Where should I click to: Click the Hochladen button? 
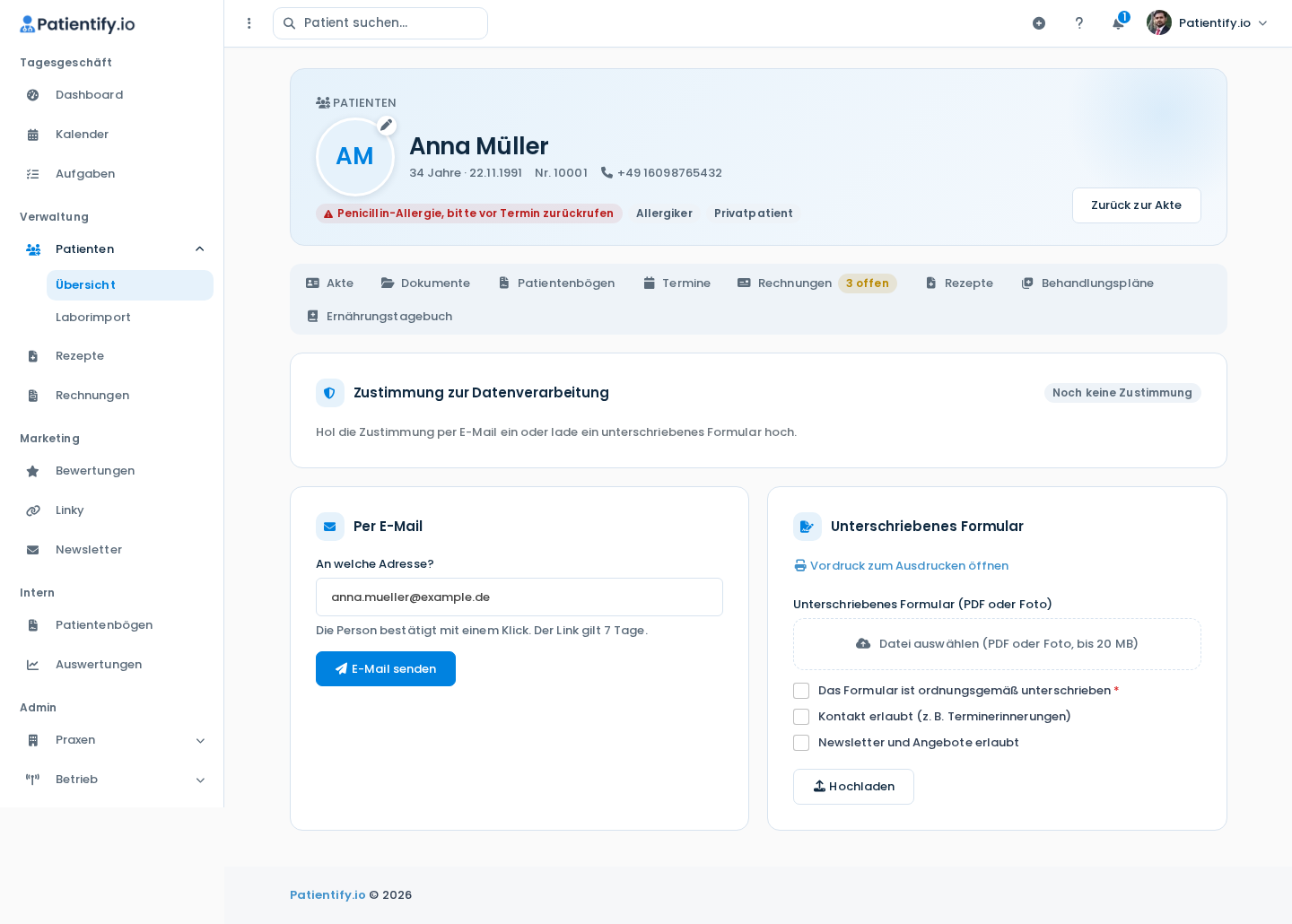[x=853, y=787]
